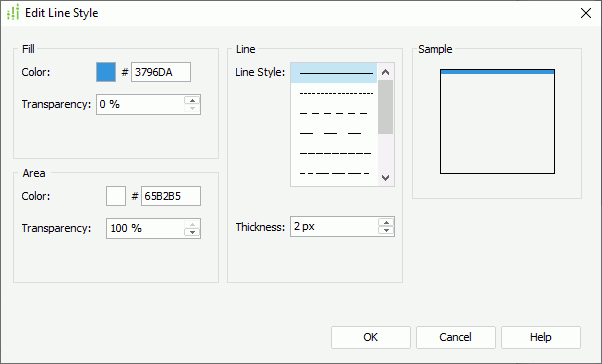The width and height of the screenshot is (602, 364).
Task: Click the Cancel button
Action: [456, 338]
